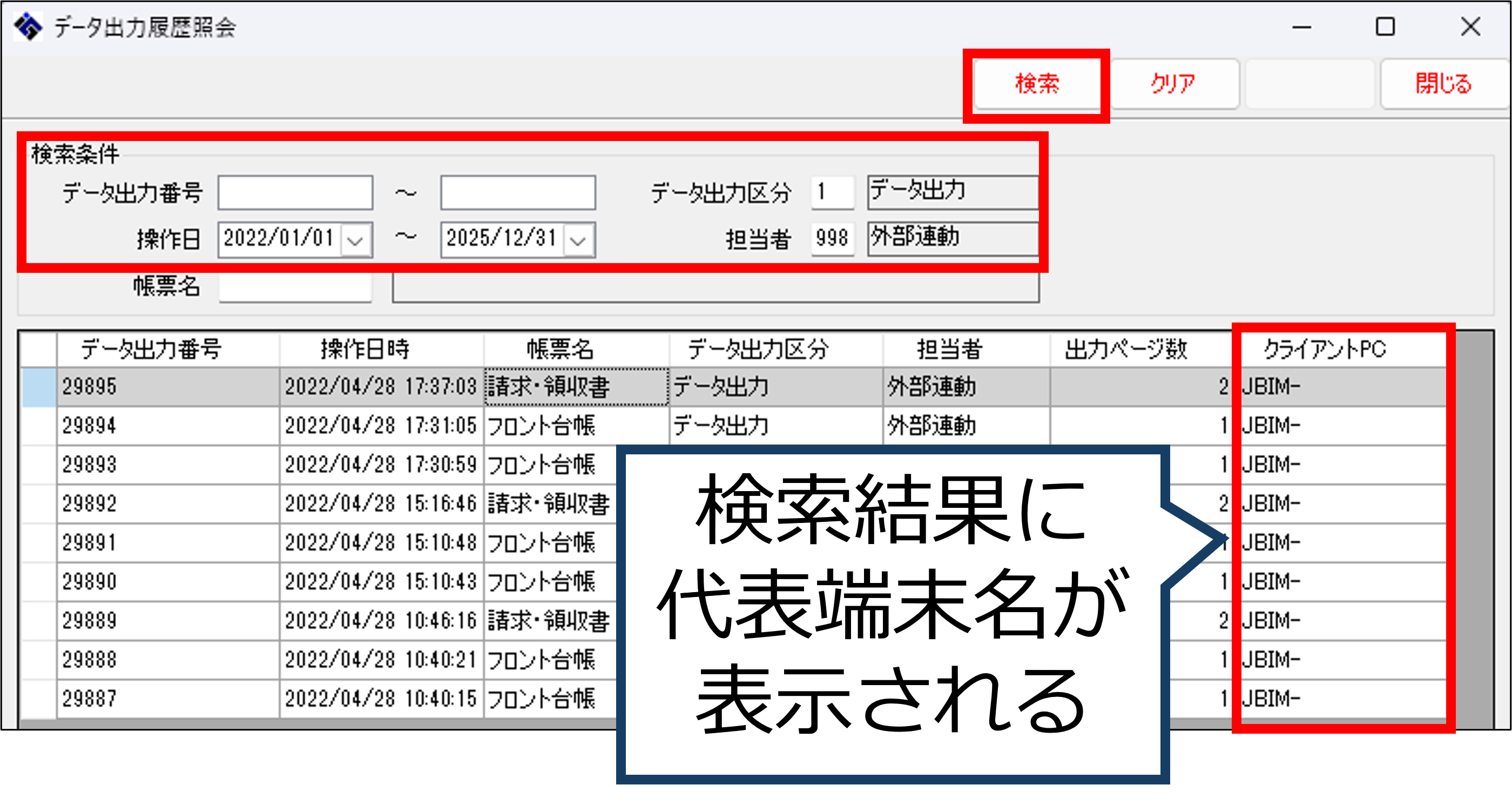
Task: Click the 出力ページ数 column header
Action: 1125,350
